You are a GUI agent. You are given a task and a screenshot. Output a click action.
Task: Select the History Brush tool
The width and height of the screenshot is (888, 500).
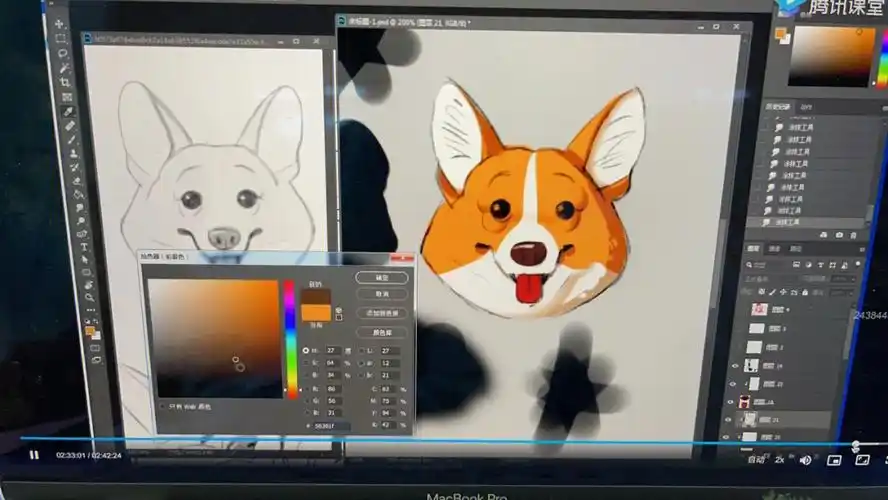[x=75, y=168]
